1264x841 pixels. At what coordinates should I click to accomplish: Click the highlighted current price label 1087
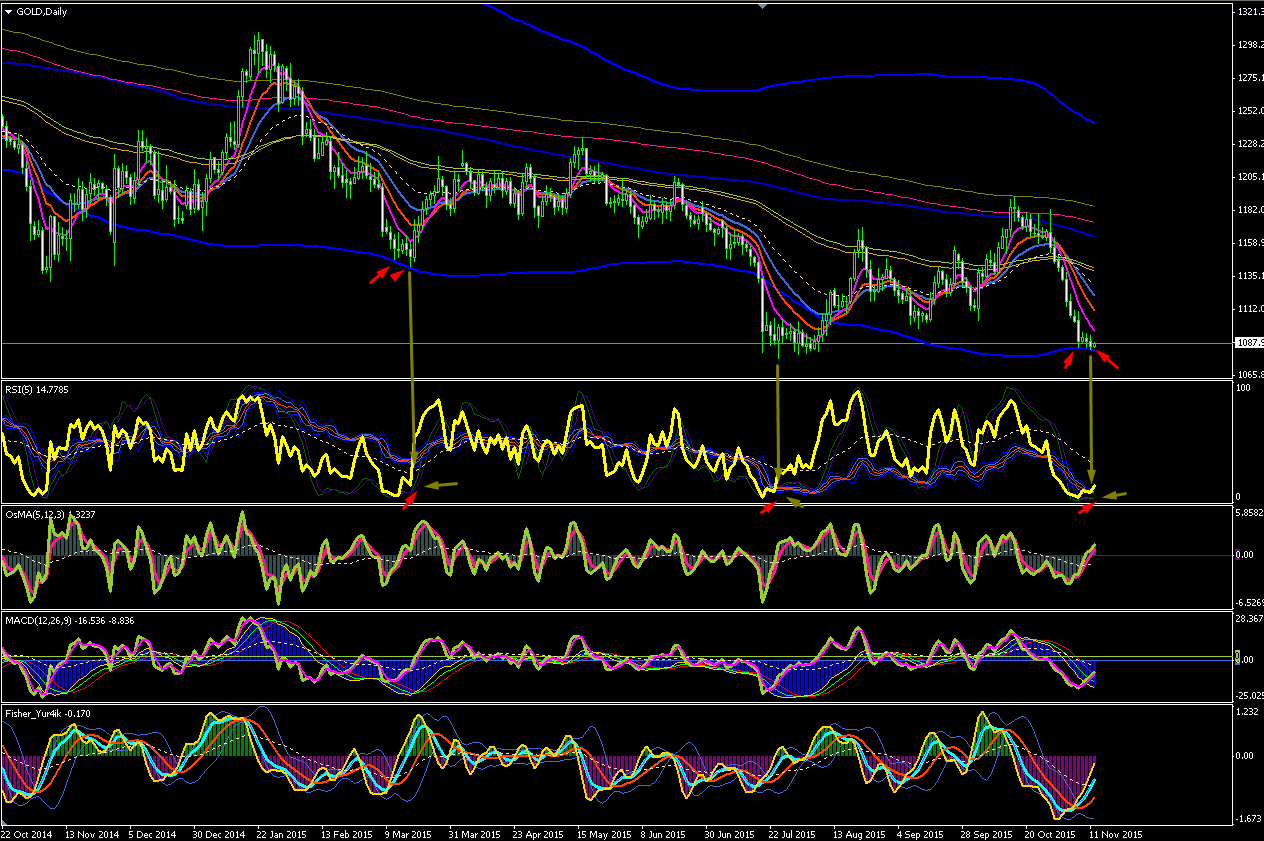(x=1249, y=343)
